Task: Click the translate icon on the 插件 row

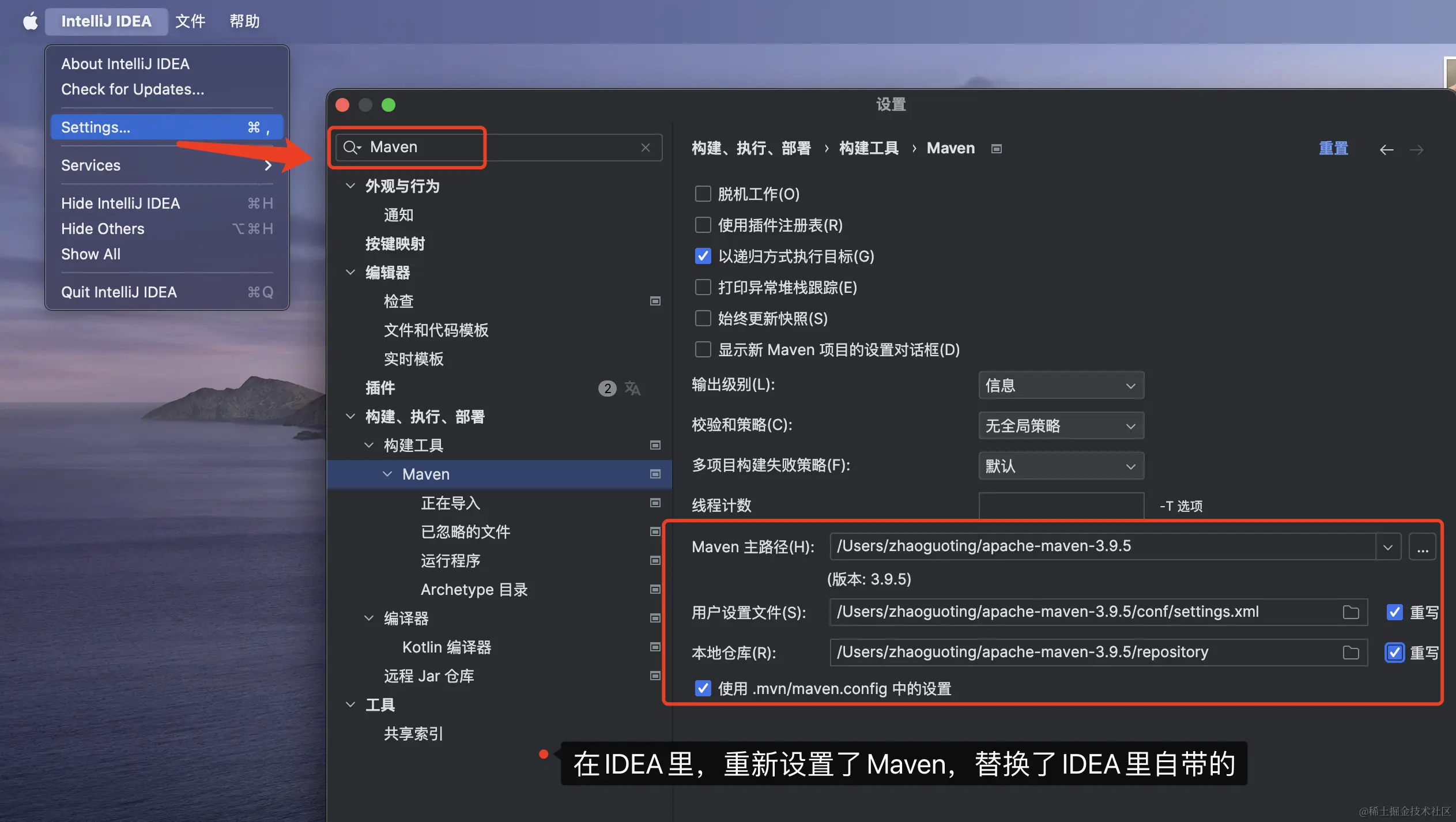Action: [632, 388]
